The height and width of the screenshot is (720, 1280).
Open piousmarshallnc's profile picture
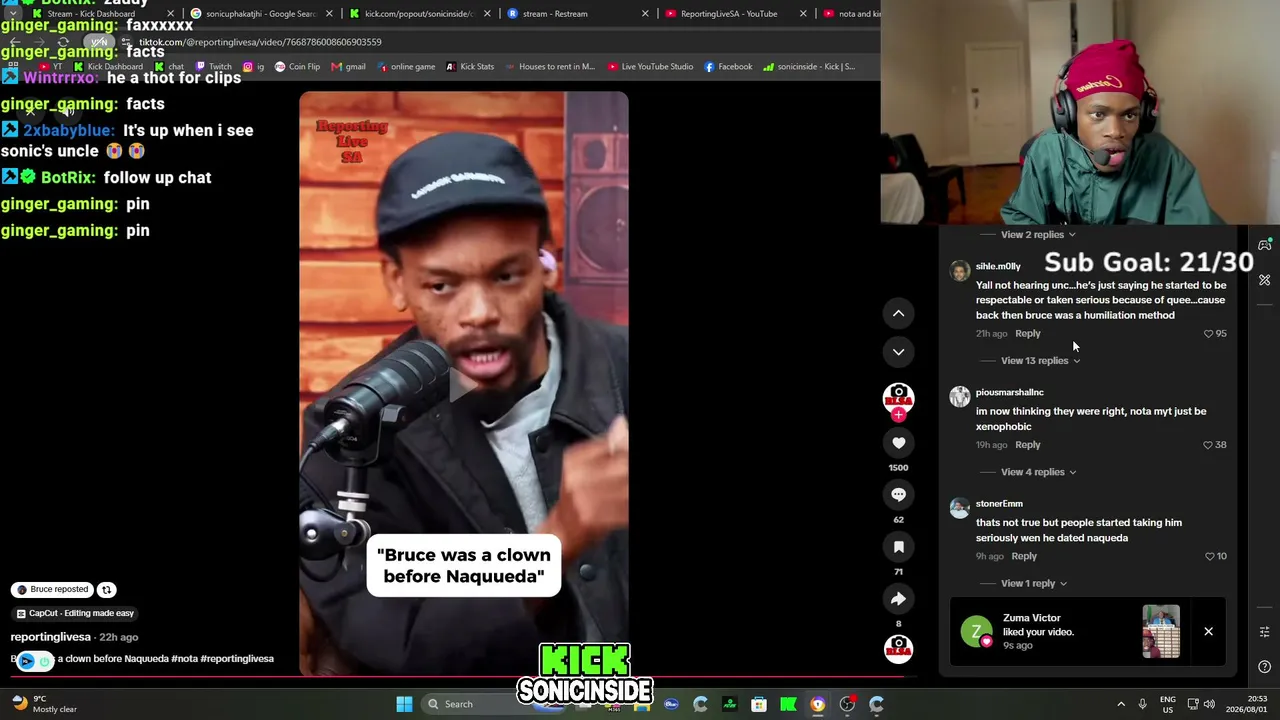point(960,397)
